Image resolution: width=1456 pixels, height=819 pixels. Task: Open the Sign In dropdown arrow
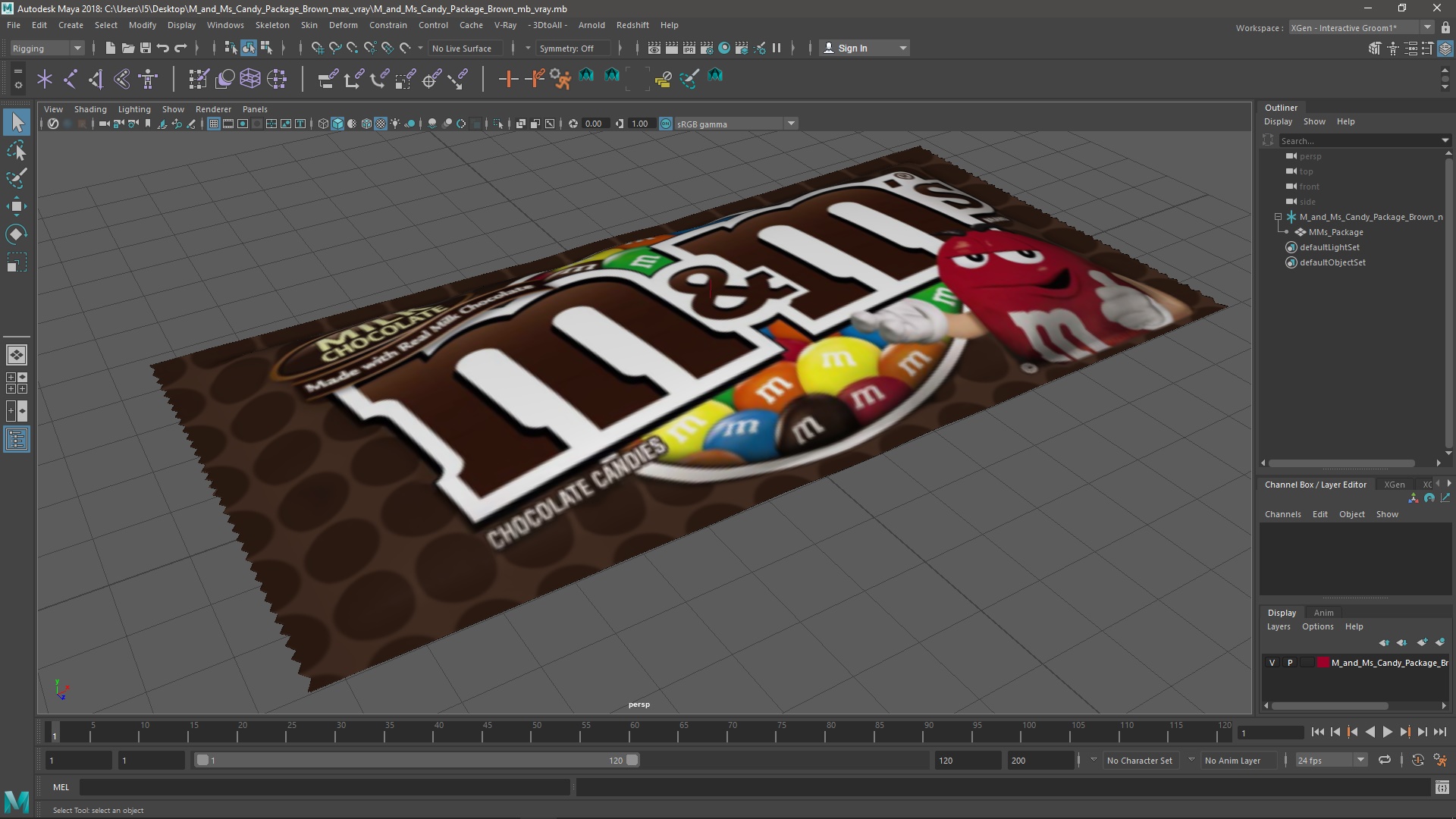pos(902,48)
